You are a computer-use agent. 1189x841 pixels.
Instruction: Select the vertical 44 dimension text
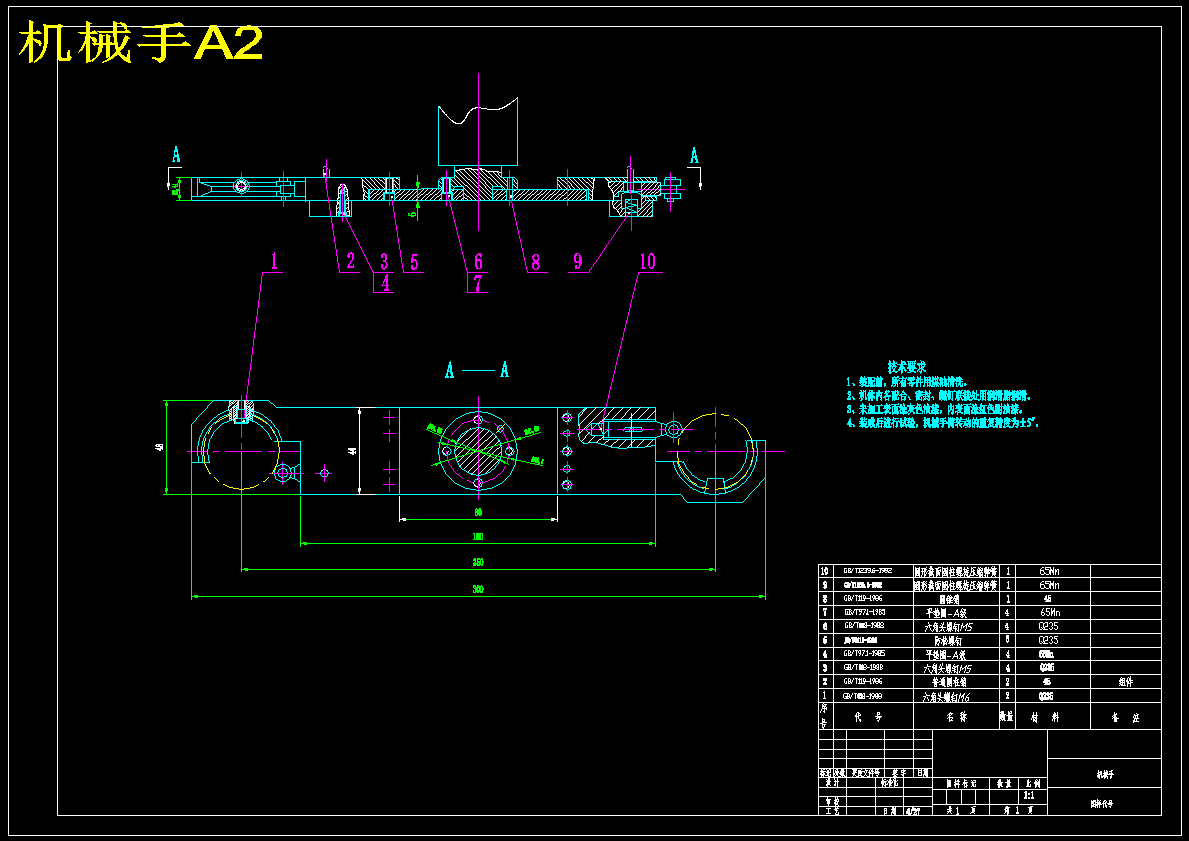[x=352, y=450]
